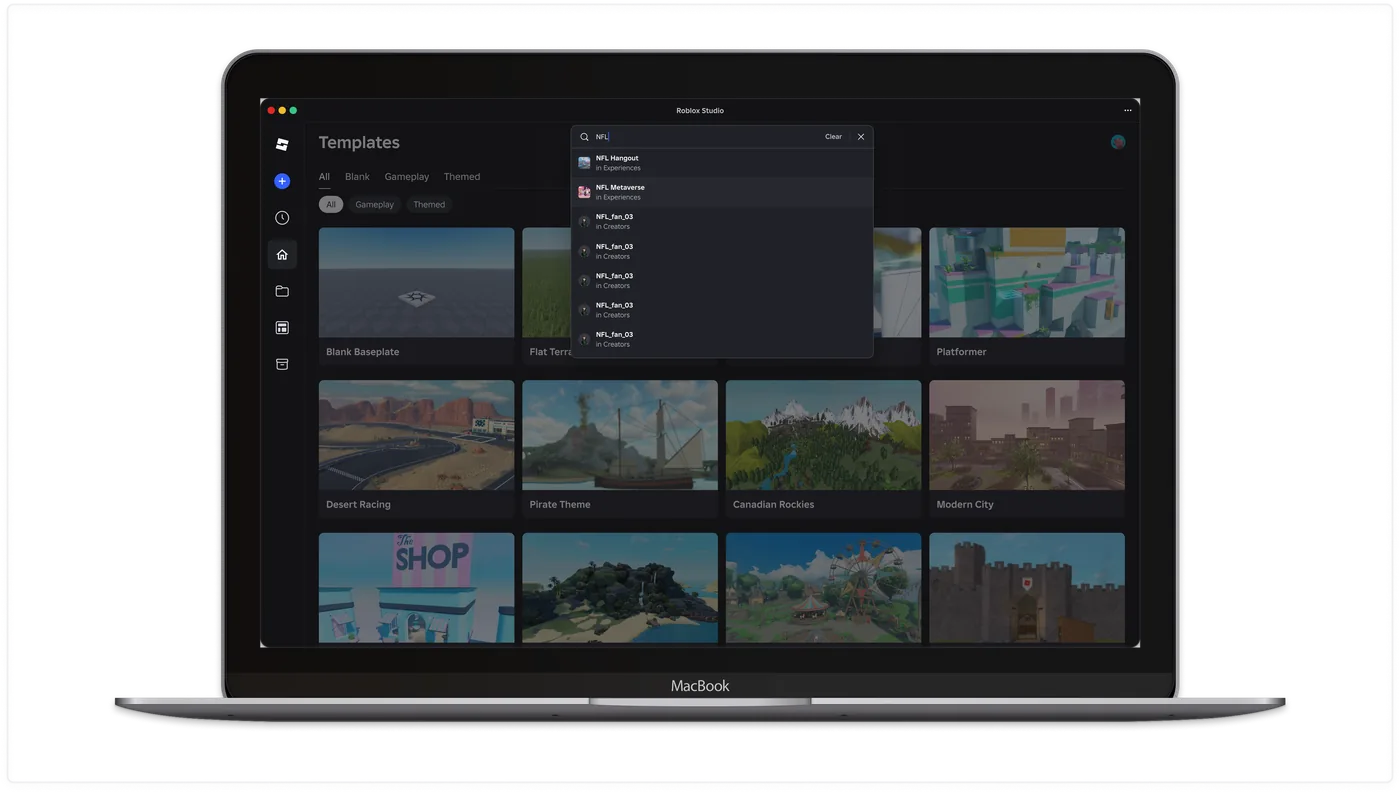
Task: Open the Flat Terrain template thumbnail
Action: pos(546,283)
